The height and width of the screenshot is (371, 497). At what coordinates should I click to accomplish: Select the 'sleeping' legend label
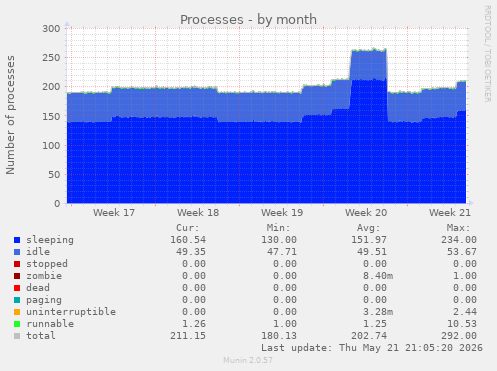point(50,240)
